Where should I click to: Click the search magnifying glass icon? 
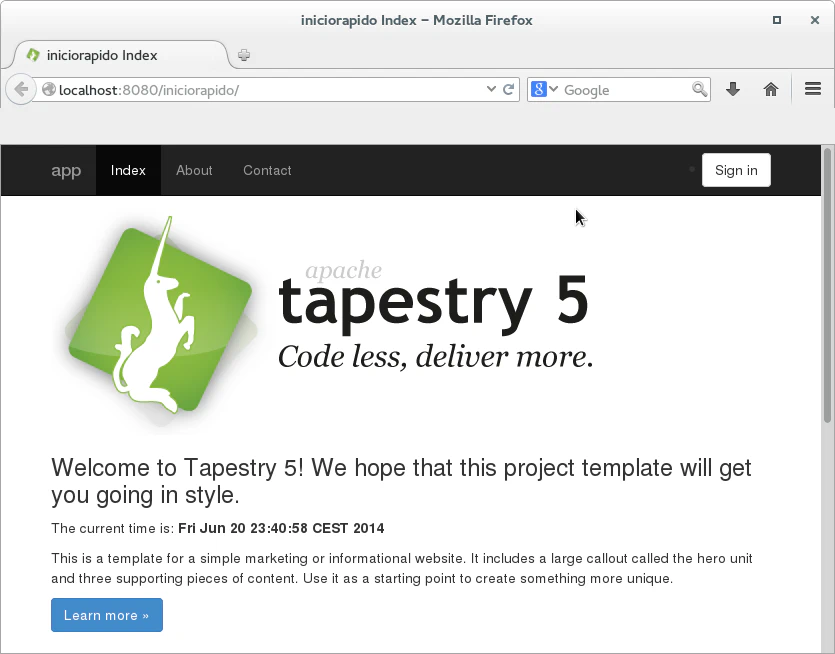(x=700, y=90)
